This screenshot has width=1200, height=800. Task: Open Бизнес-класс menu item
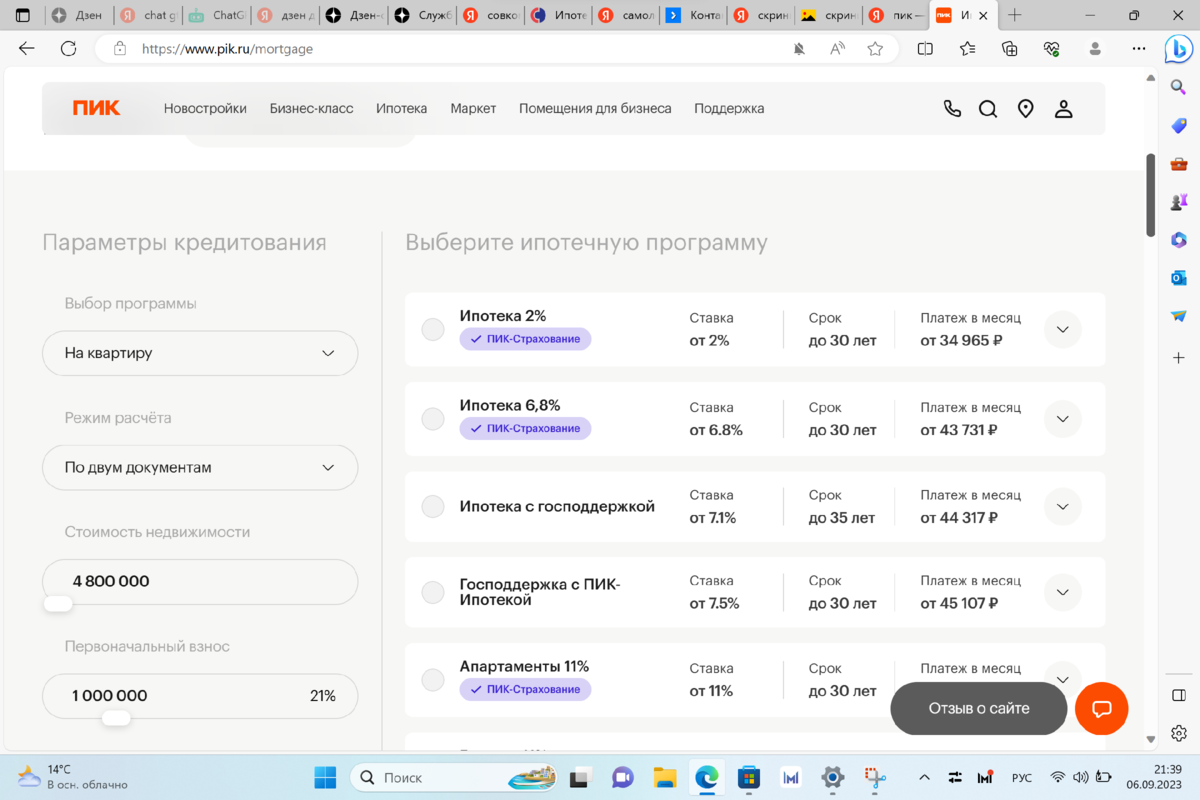click(311, 108)
